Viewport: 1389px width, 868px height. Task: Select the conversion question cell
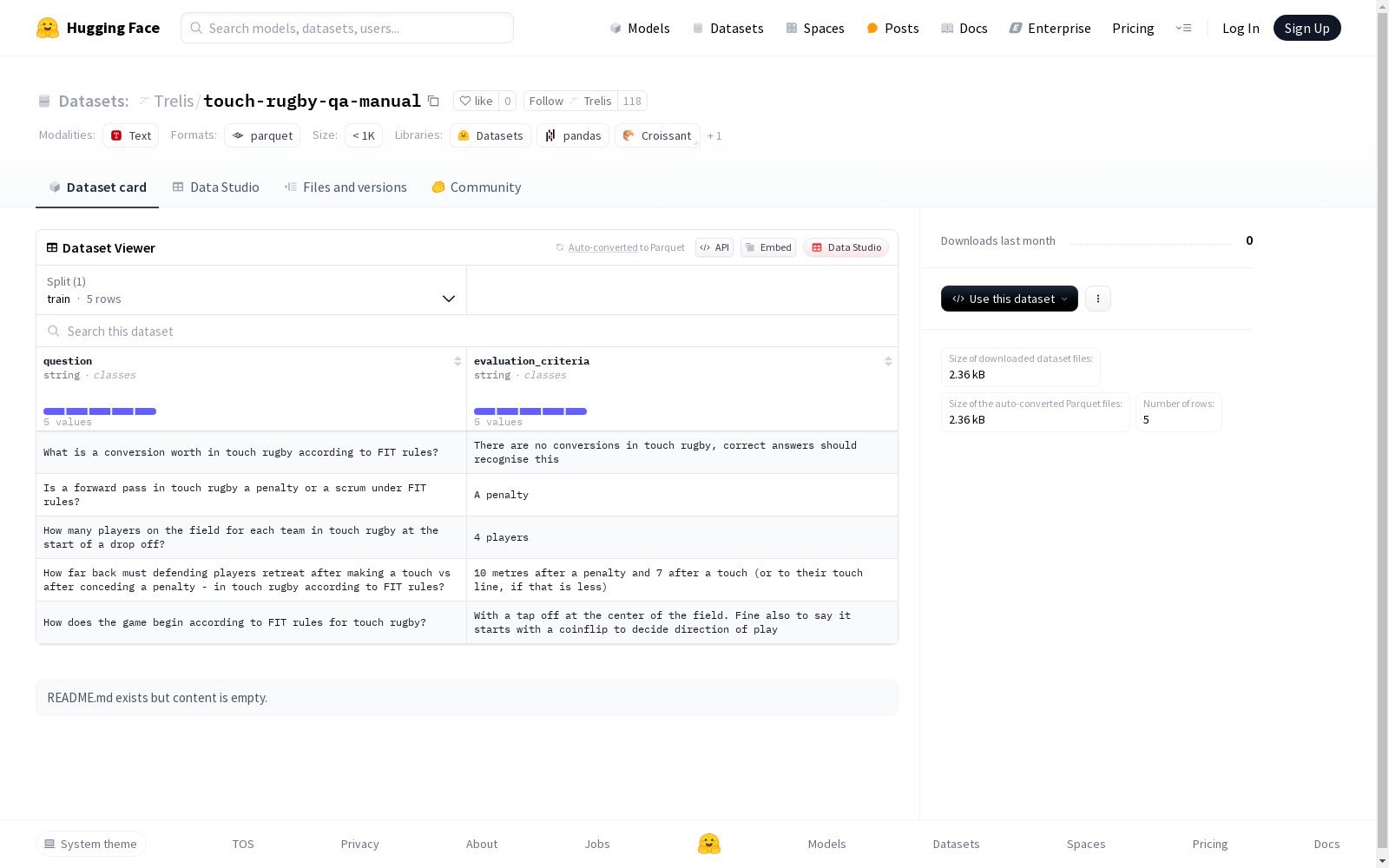tap(252, 452)
